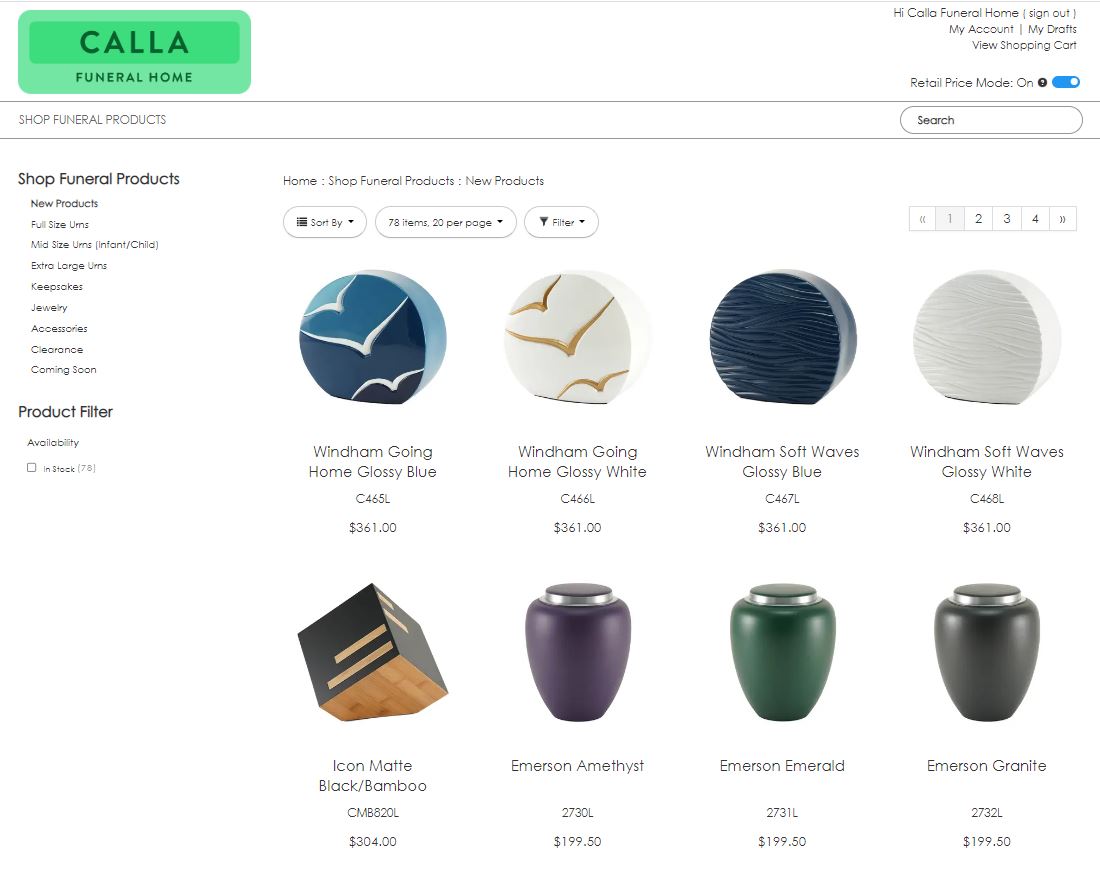Expand the Sort By dropdown

point(325,222)
